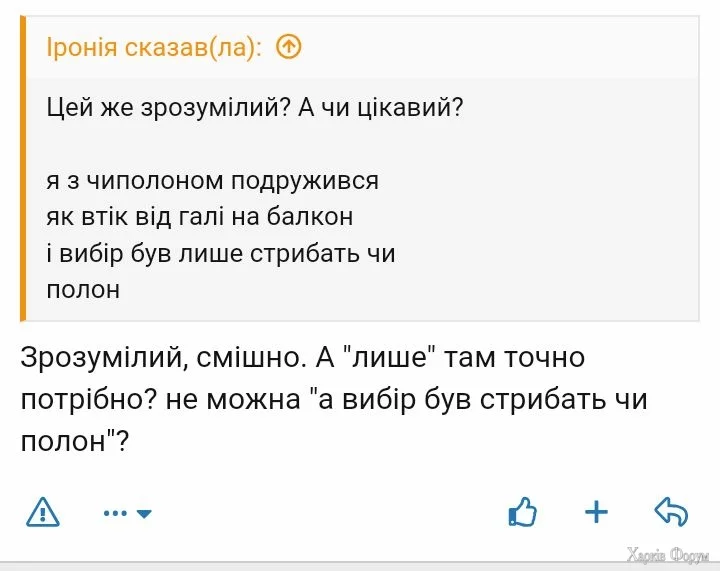The height and width of the screenshot is (571, 720).
Task: Like the post with thumbs-up icon
Action: pyautogui.click(x=522, y=512)
